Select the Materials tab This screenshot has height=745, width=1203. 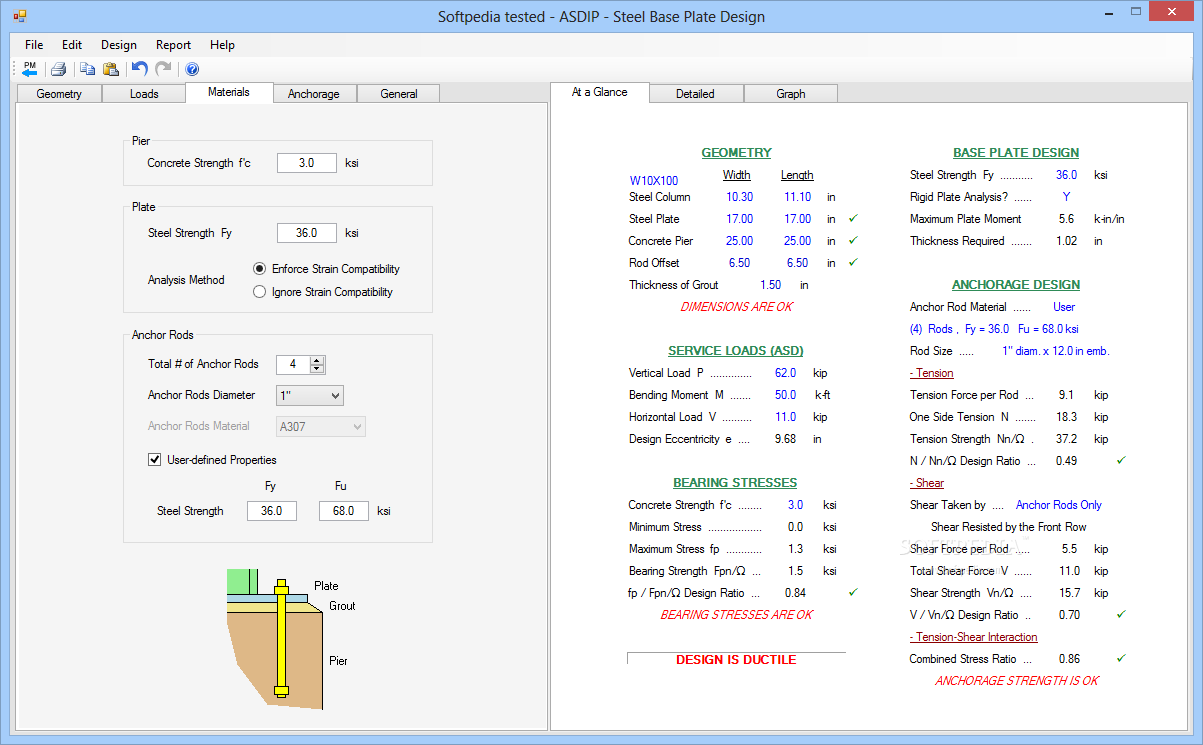[229, 92]
